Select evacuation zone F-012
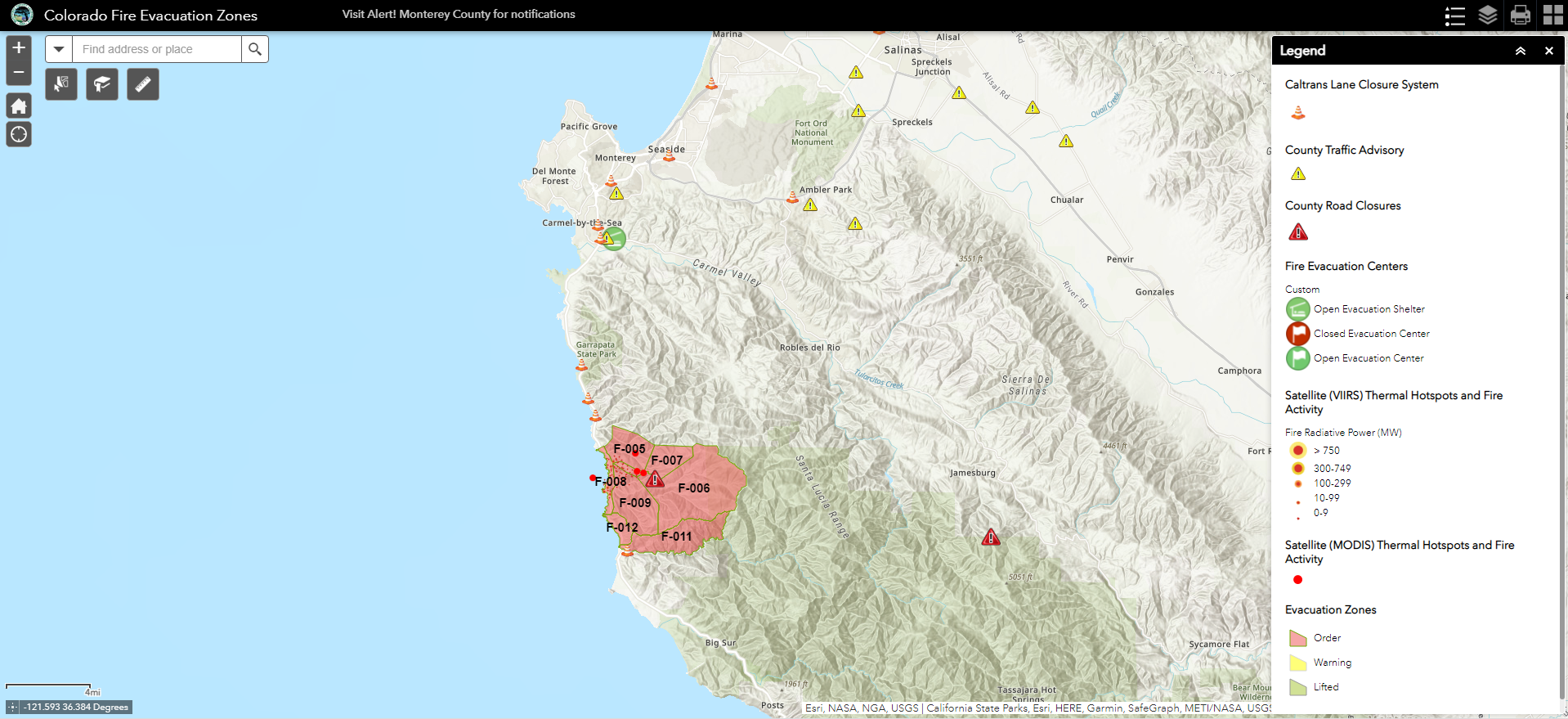This screenshot has width=1568, height=719. (622, 528)
